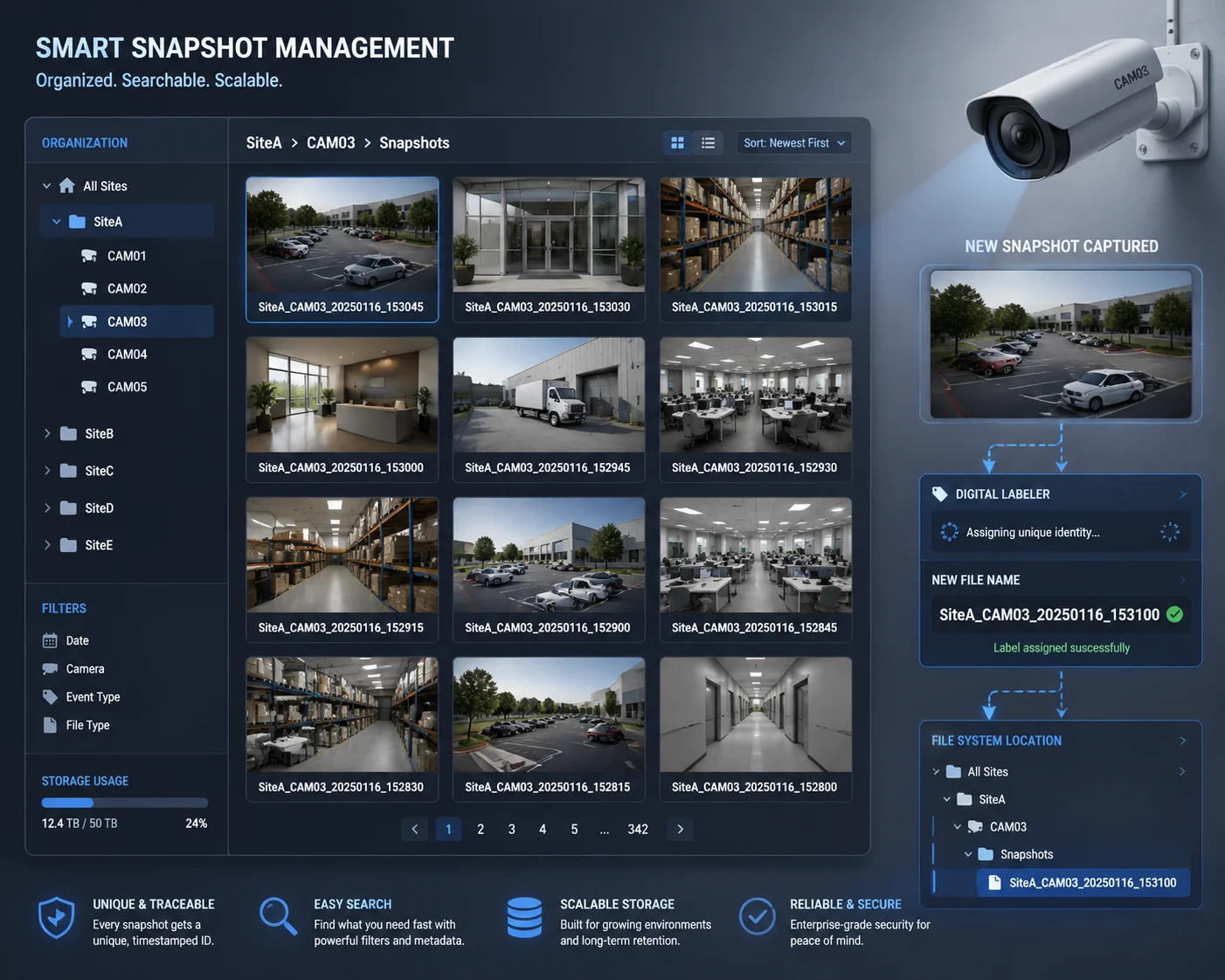Image resolution: width=1225 pixels, height=980 pixels.
Task: Click the Unique & Traceable shield icon
Action: pyautogui.click(x=57, y=918)
